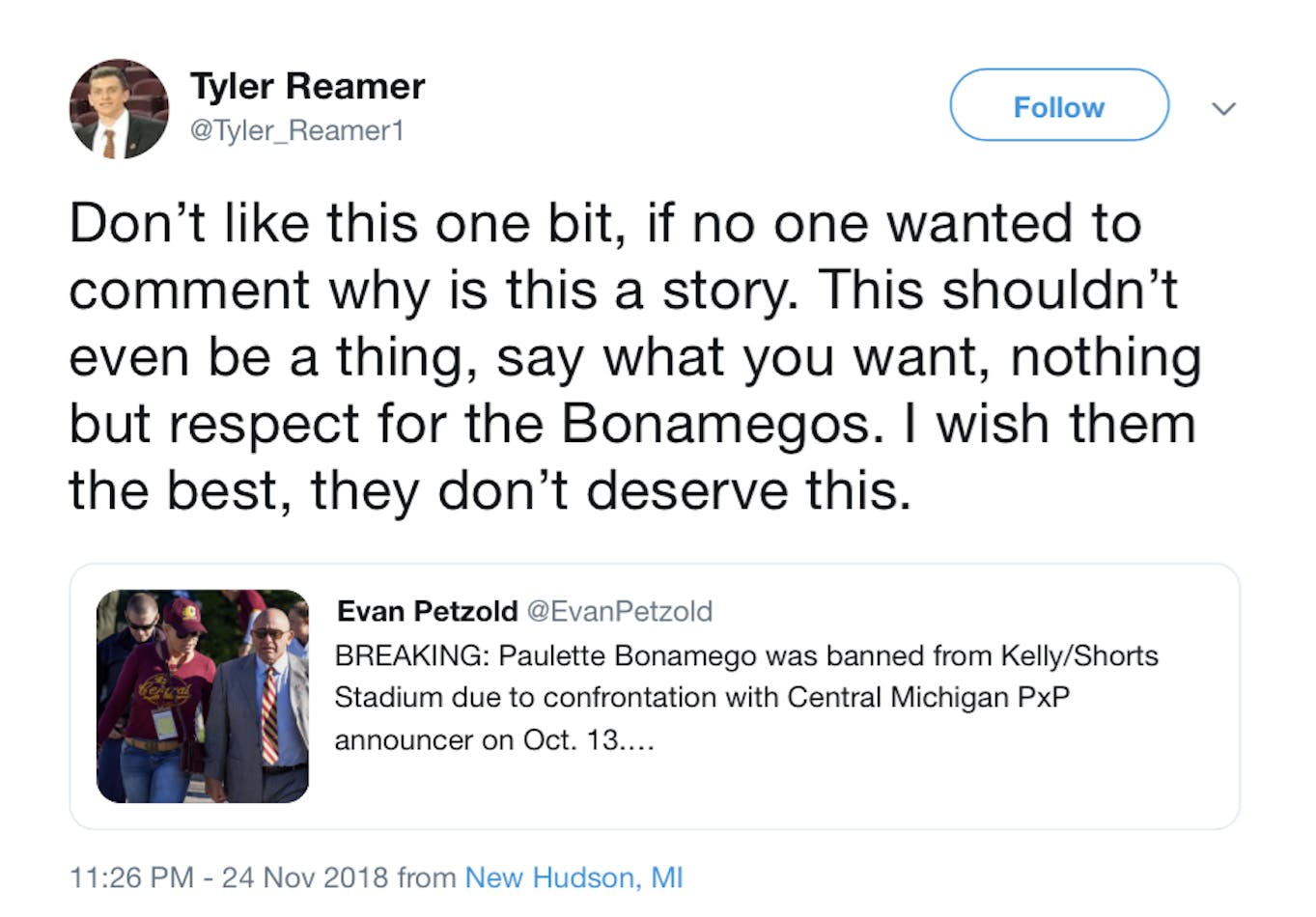Click the Tyler Reamer display name
Image resolution: width=1316 pixels, height=917 pixels.
point(307,86)
